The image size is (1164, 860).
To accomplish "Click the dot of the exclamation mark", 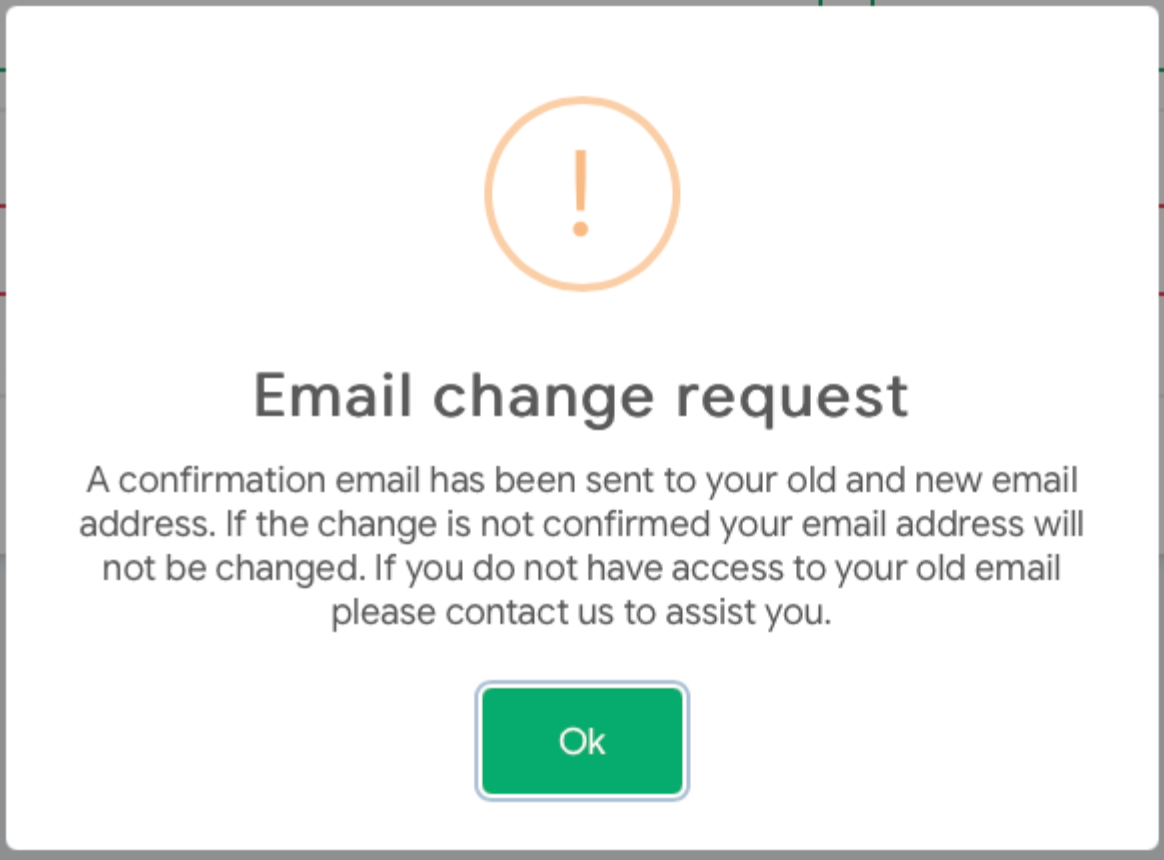I will (x=580, y=230).
